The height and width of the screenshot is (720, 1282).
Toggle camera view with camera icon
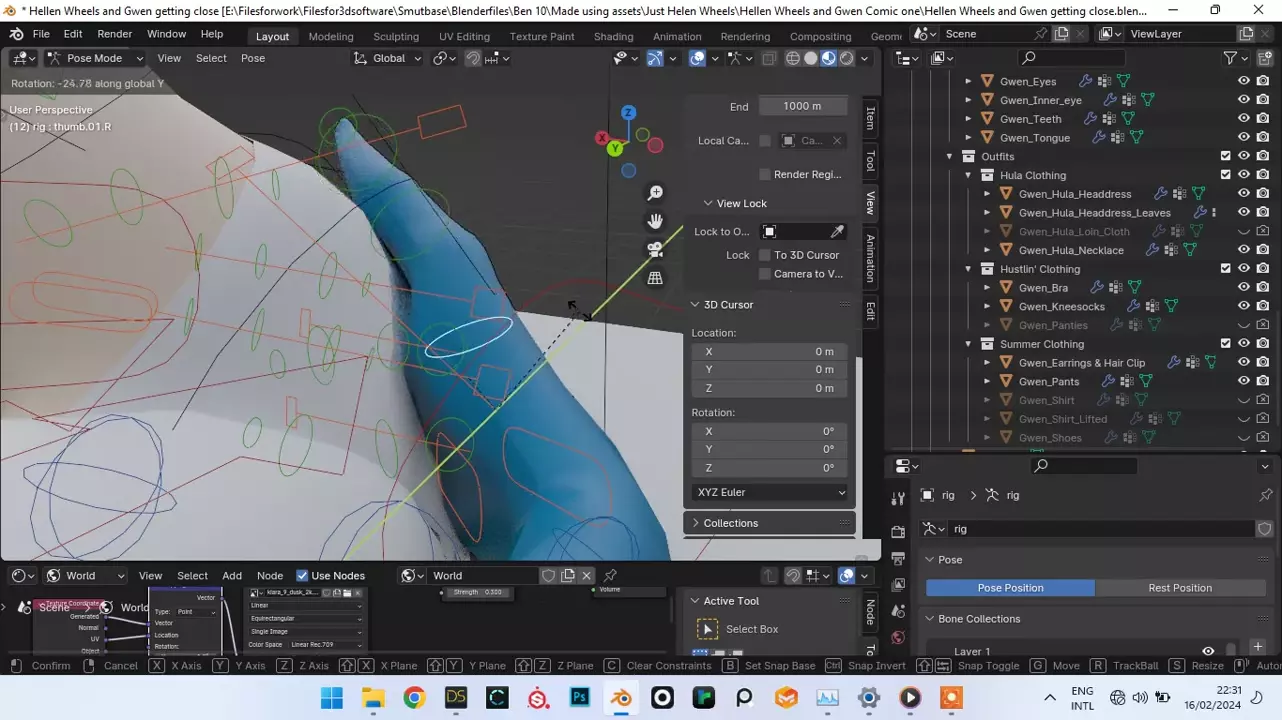[655, 250]
